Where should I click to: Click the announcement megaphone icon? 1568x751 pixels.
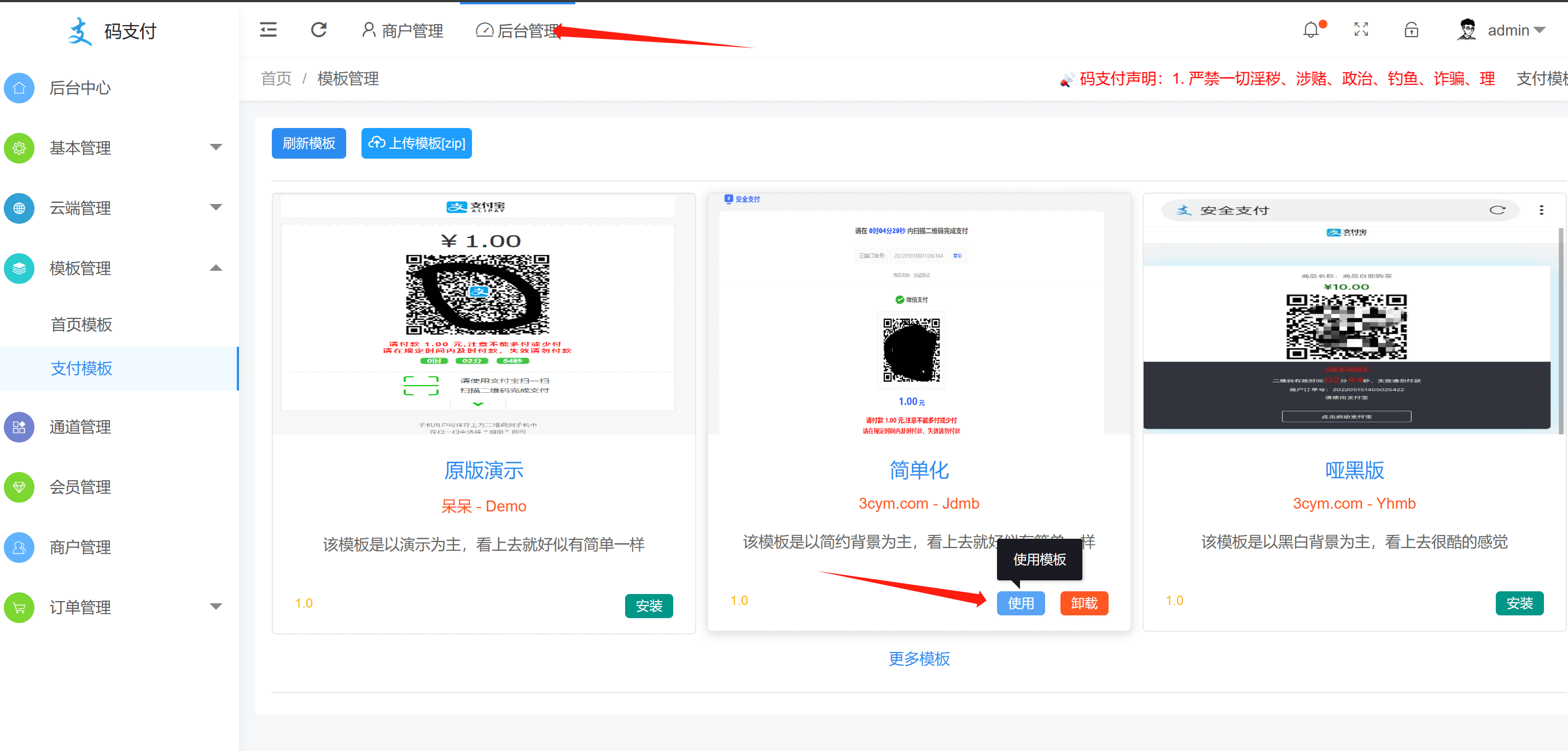click(1066, 80)
